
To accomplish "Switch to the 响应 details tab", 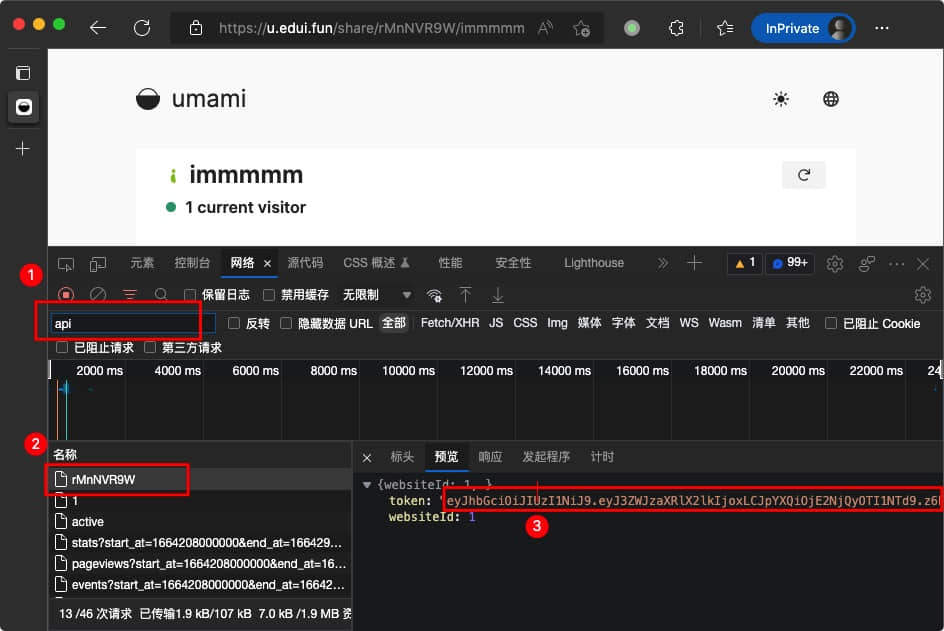I will (490, 456).
